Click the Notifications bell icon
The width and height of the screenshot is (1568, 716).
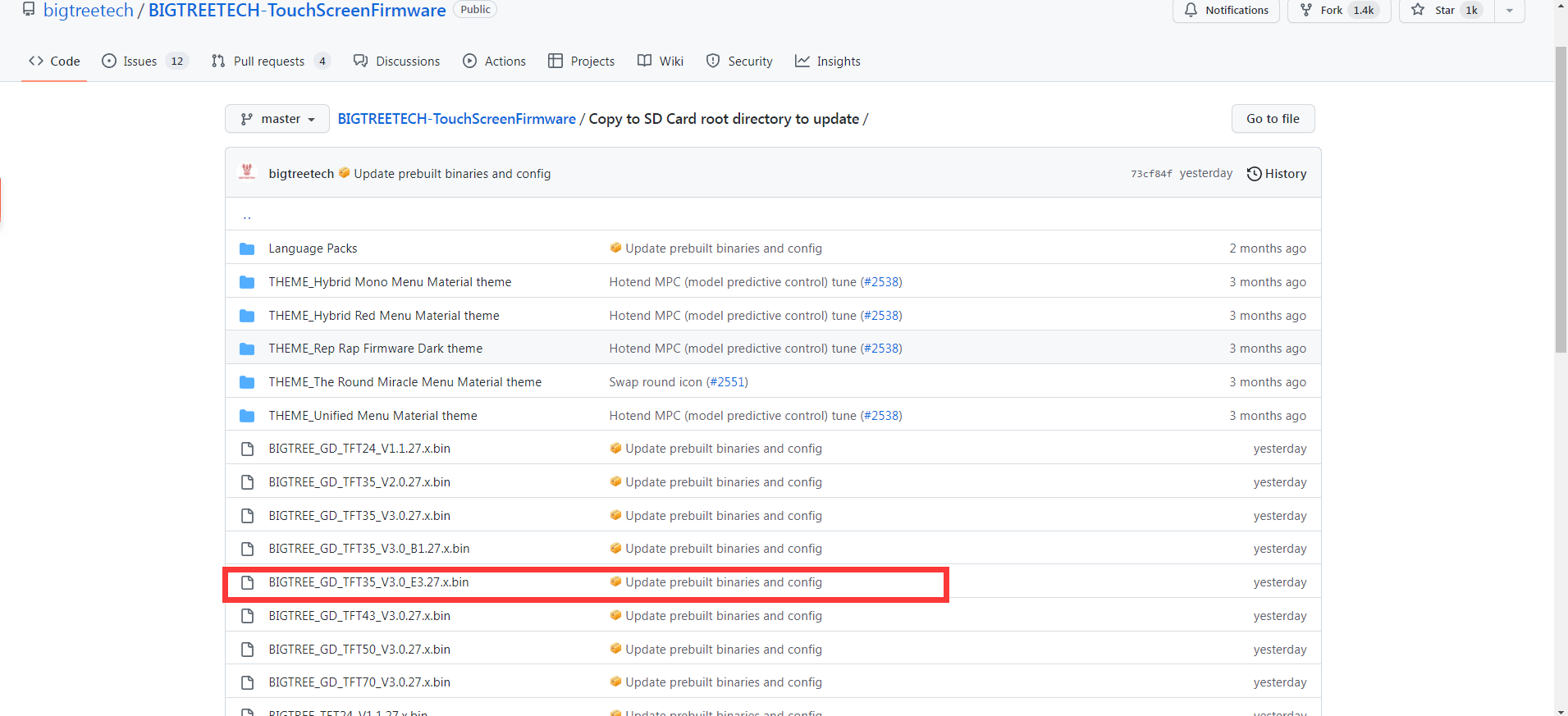[1191, 10]
